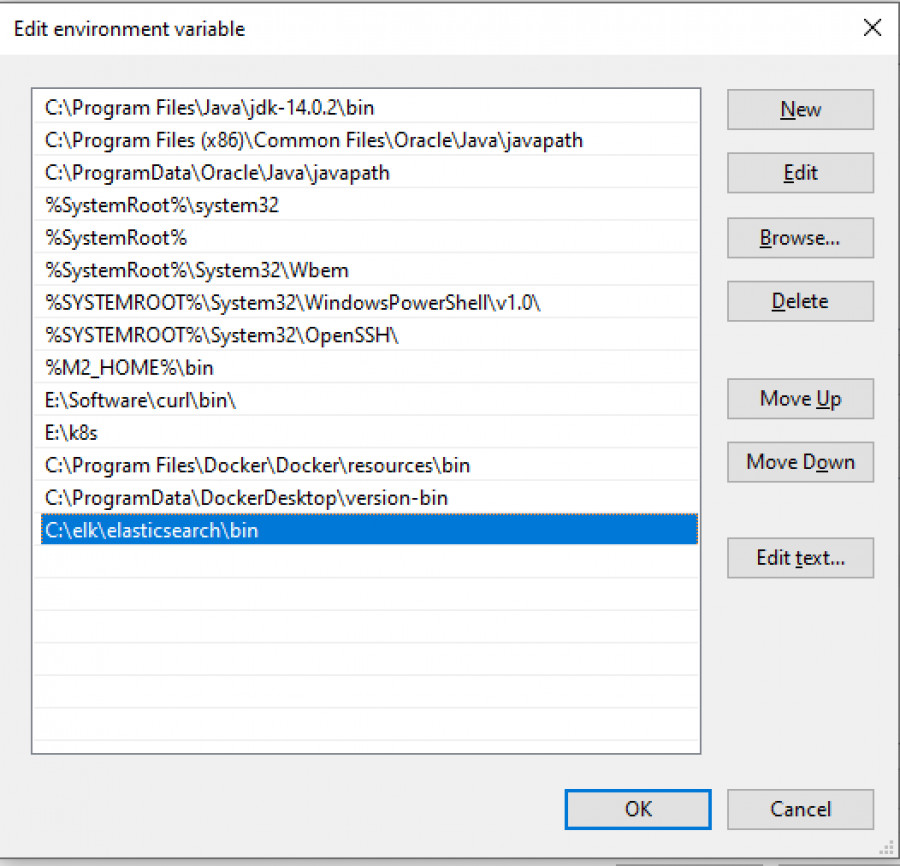The width and height of the screenshot is (900, 866).
Task: Confirm changes with OK
Action: (638, 809)
